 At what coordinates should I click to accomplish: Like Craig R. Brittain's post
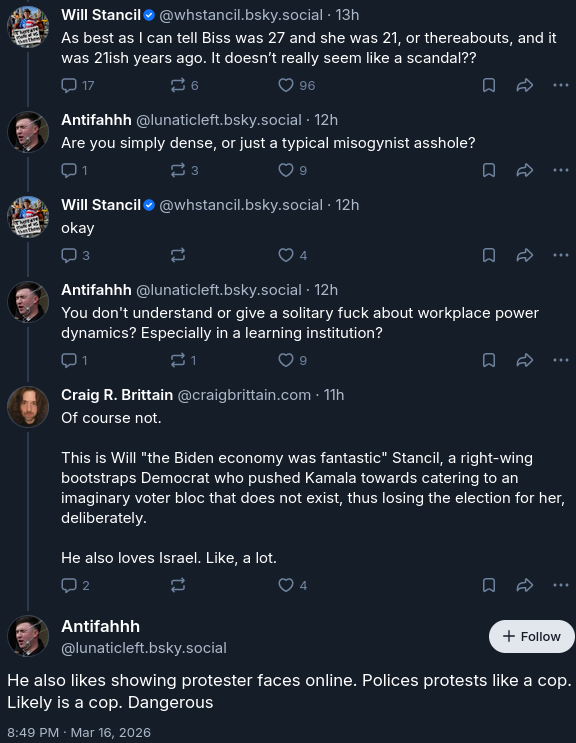tap(292, 585)
